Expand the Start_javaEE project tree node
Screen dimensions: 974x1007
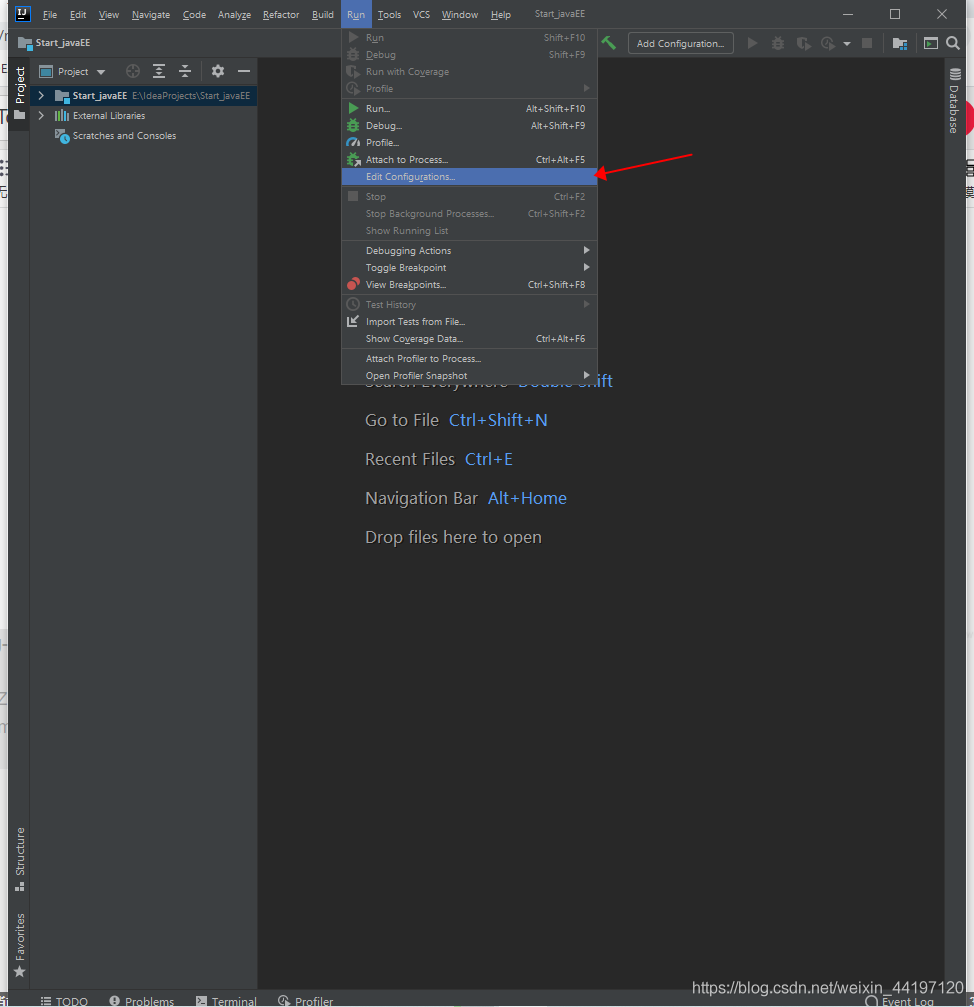click(x=41, y=96)
